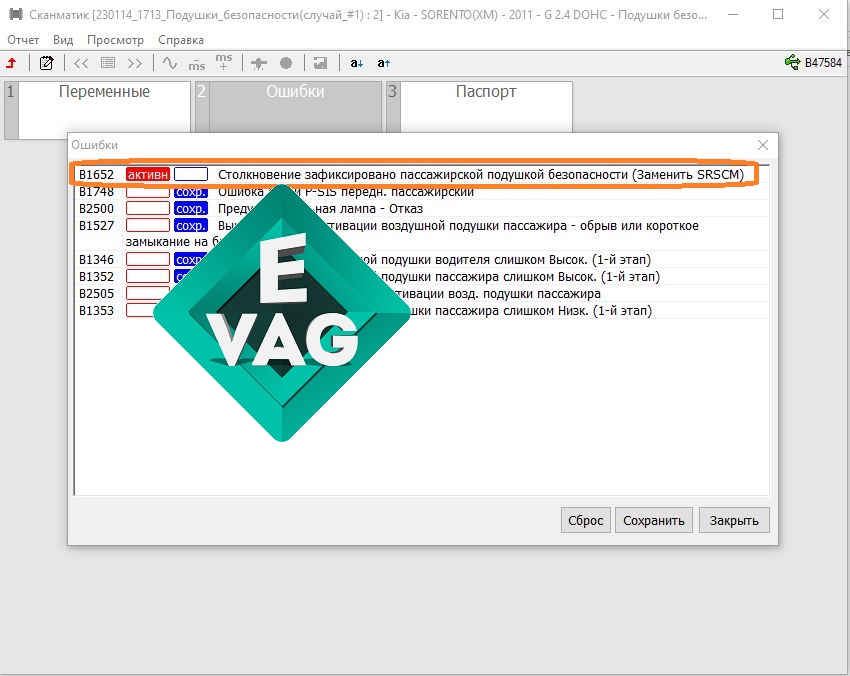Select the sine wave graph icon
The height and width of the screenshot is (676, 850).
click(170, 63)
